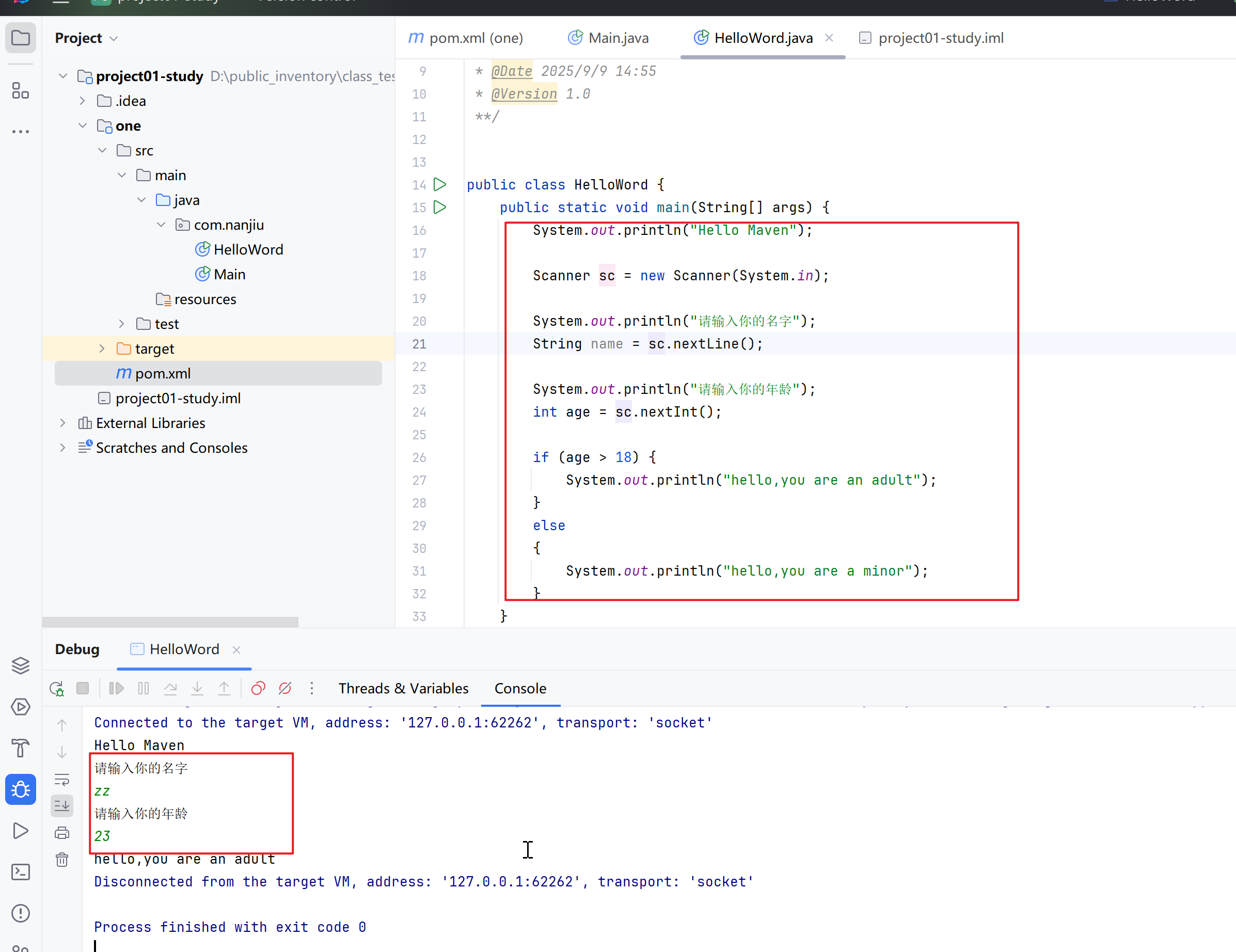This screenshot has width=1236, height=952.
Task: Open Terminal tool window icon
Action: [20, 871]
